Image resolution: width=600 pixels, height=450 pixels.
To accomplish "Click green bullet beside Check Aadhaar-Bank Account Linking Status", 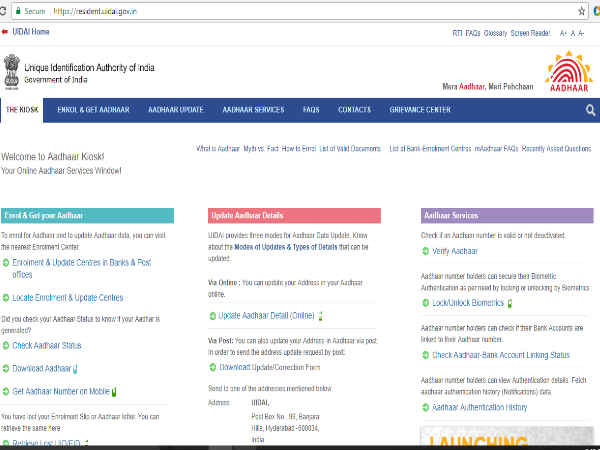I will (x=425, y=355).
